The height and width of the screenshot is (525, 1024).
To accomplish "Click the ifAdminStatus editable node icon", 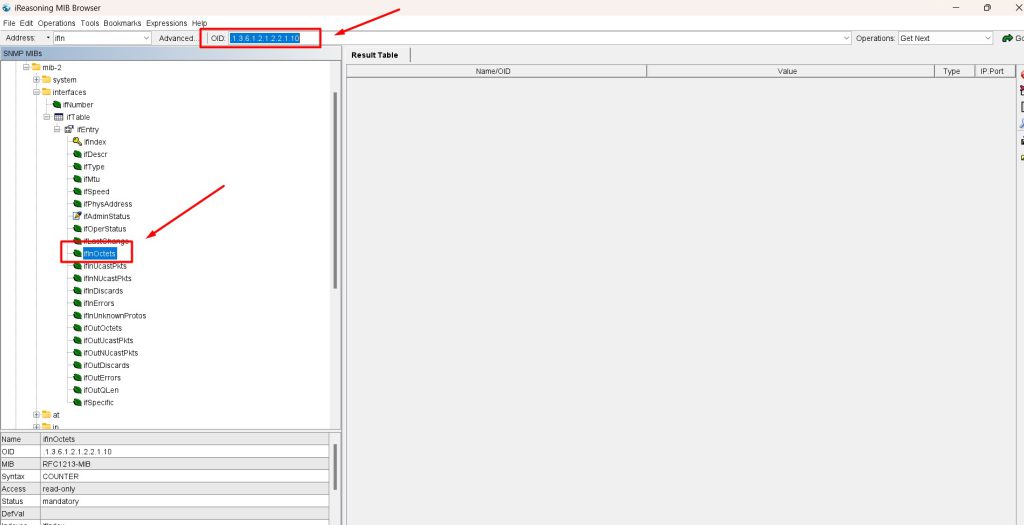I will 76,216.
